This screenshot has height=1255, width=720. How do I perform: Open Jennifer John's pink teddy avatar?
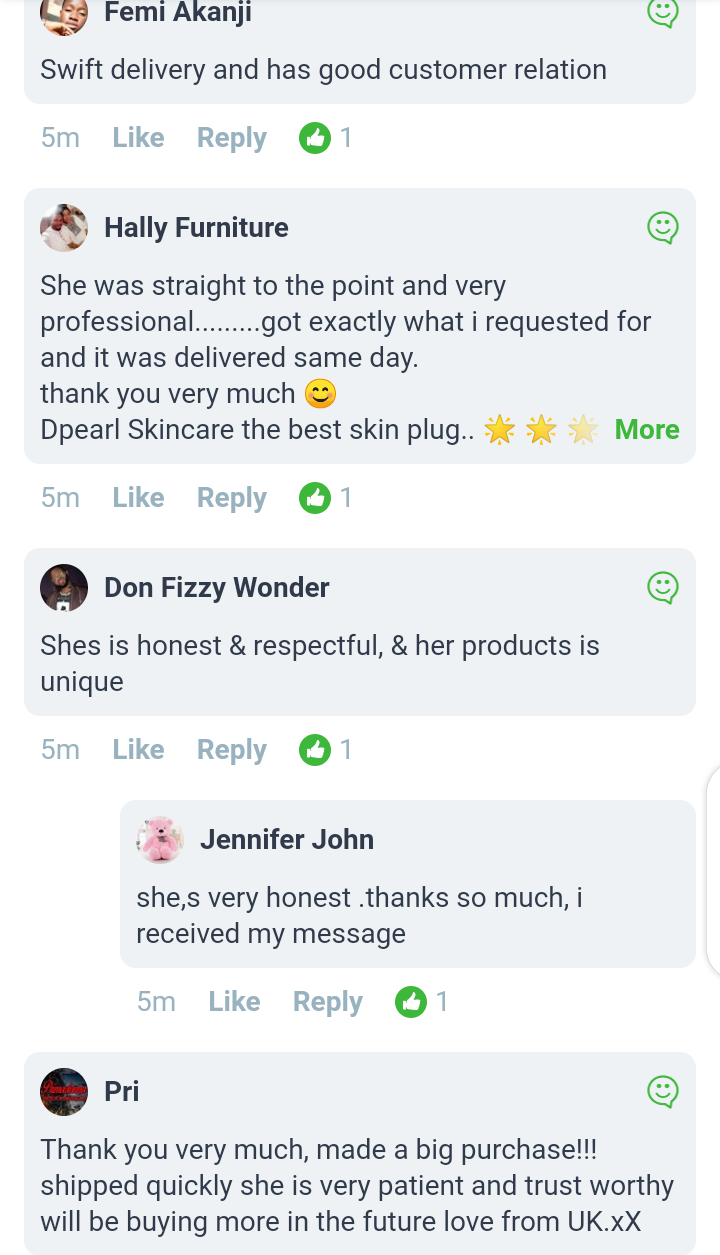coord(160,839)
